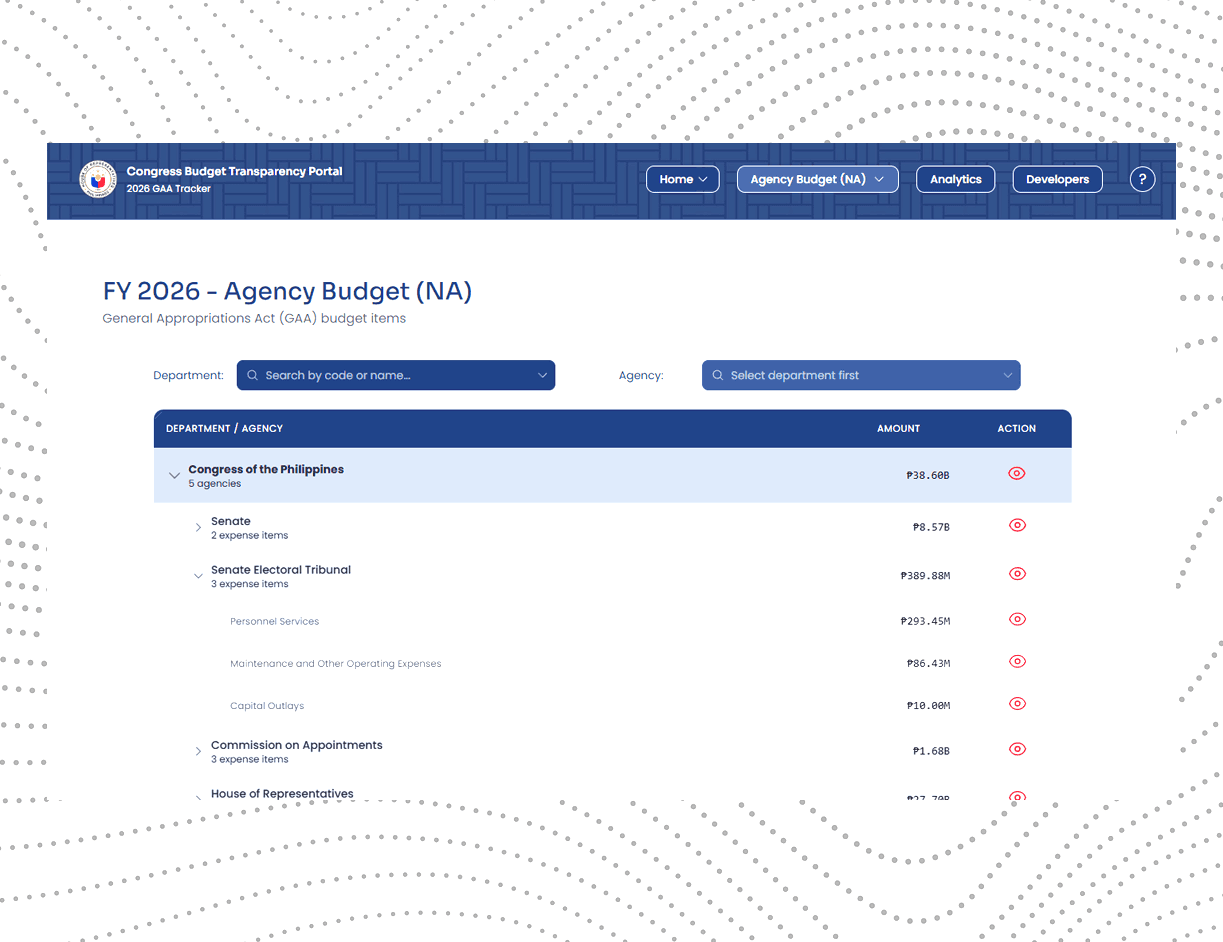The width and height of the screenshot is (1223, 942).
Task: View Senate row eye icon
Action: tap(1017, 525)
